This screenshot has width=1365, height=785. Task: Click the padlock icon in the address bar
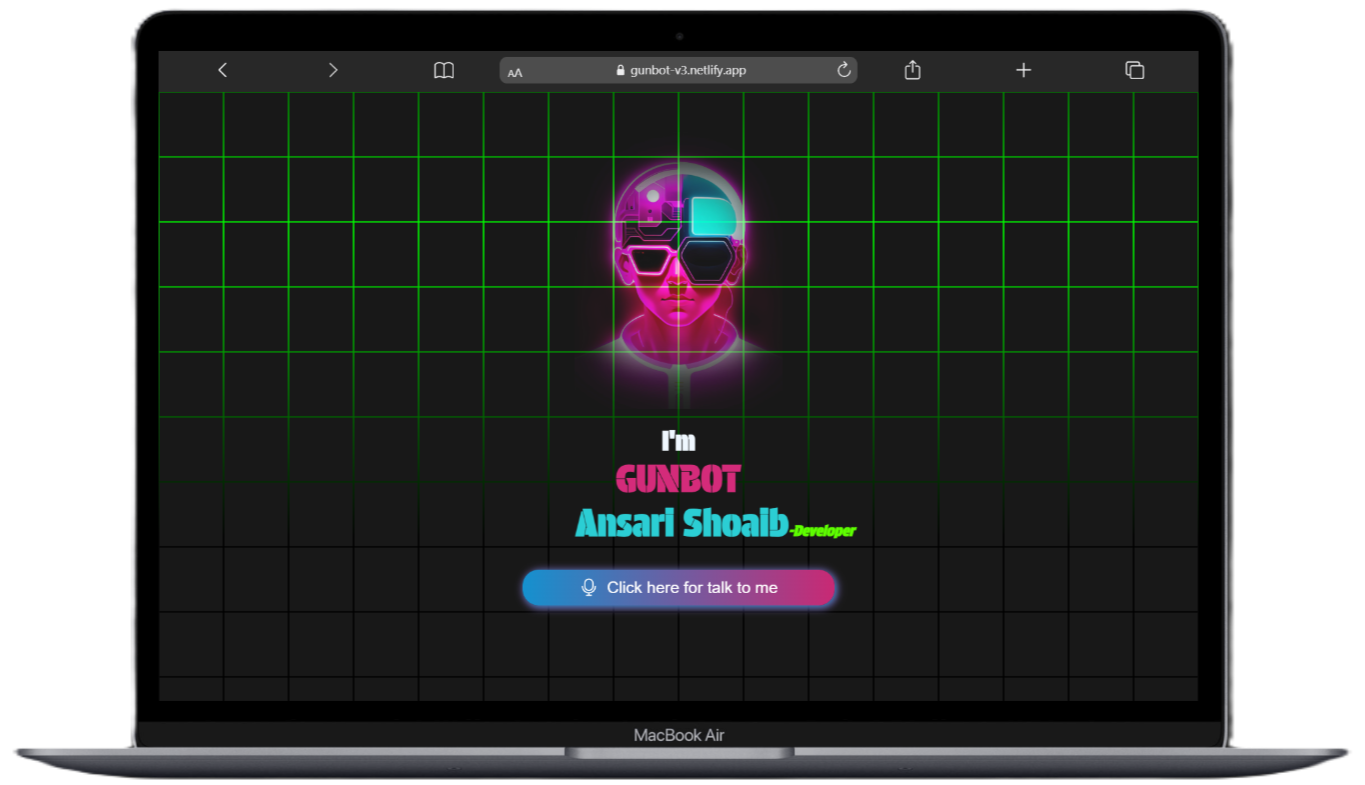(x=620, y=71)
